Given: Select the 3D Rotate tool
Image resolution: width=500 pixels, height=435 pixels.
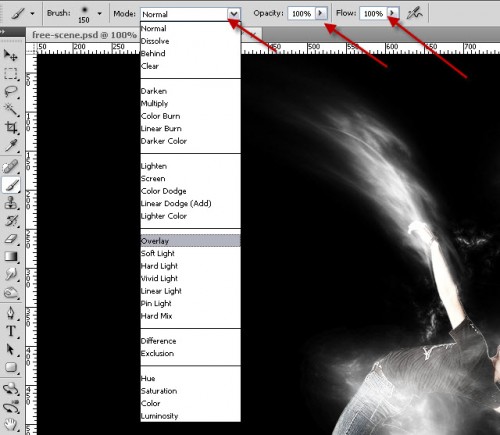Looking at the screenshot, I should coord(11,389).
